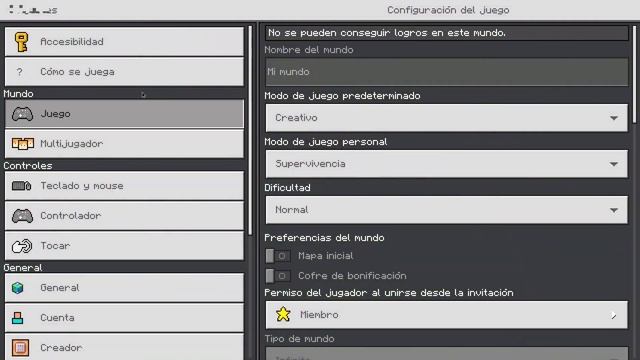Switch to the Multijugador tab
The height and width of the screenshot is (360, 640).
[124, 144]
